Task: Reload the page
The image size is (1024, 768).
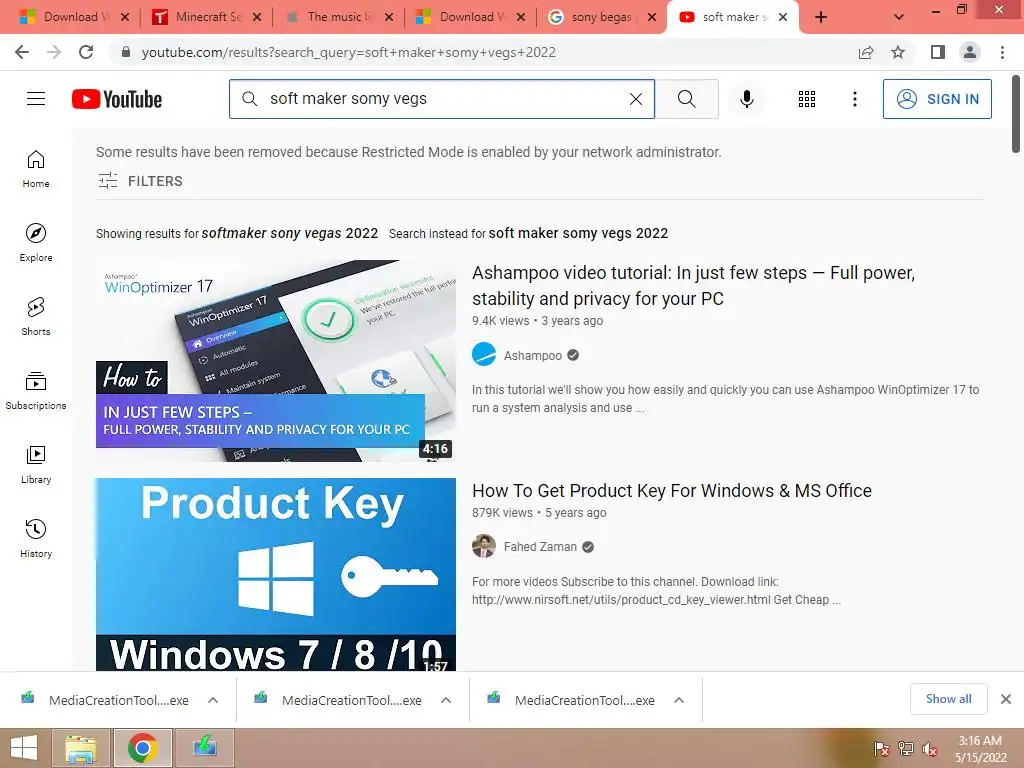Action: click(86, 52)
